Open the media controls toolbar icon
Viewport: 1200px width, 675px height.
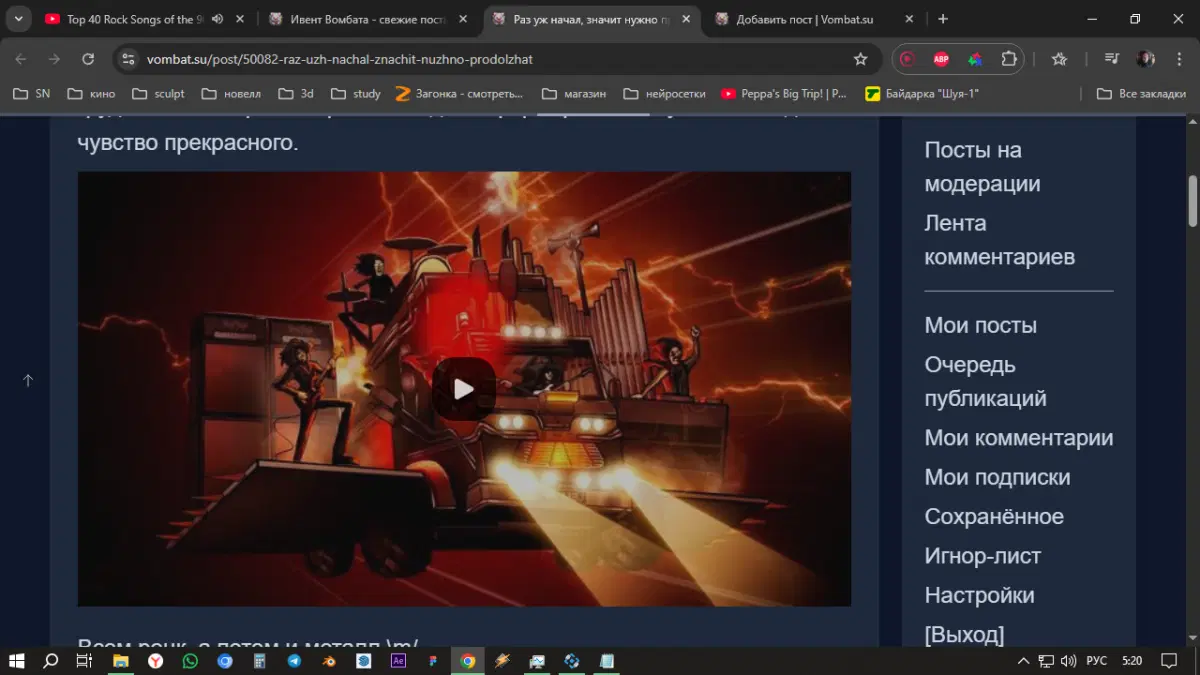(1111, 59)
